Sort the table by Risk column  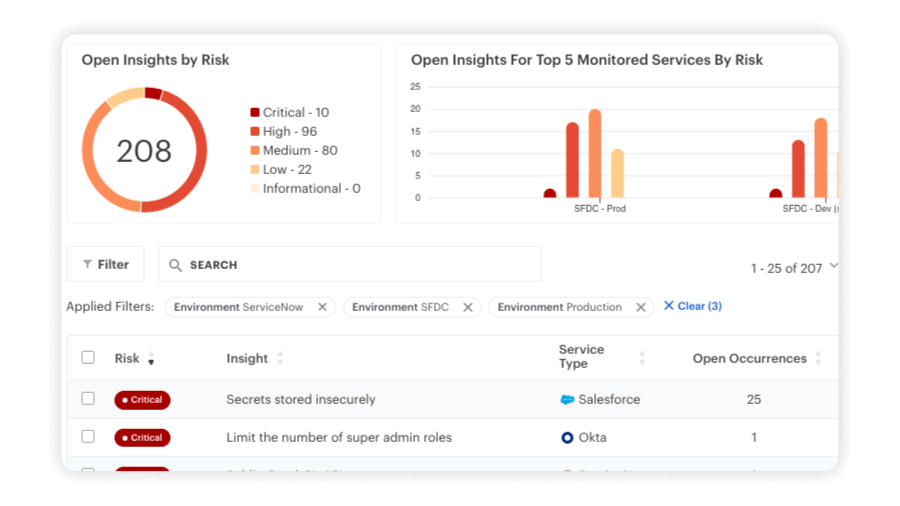(x=151, y=359)
